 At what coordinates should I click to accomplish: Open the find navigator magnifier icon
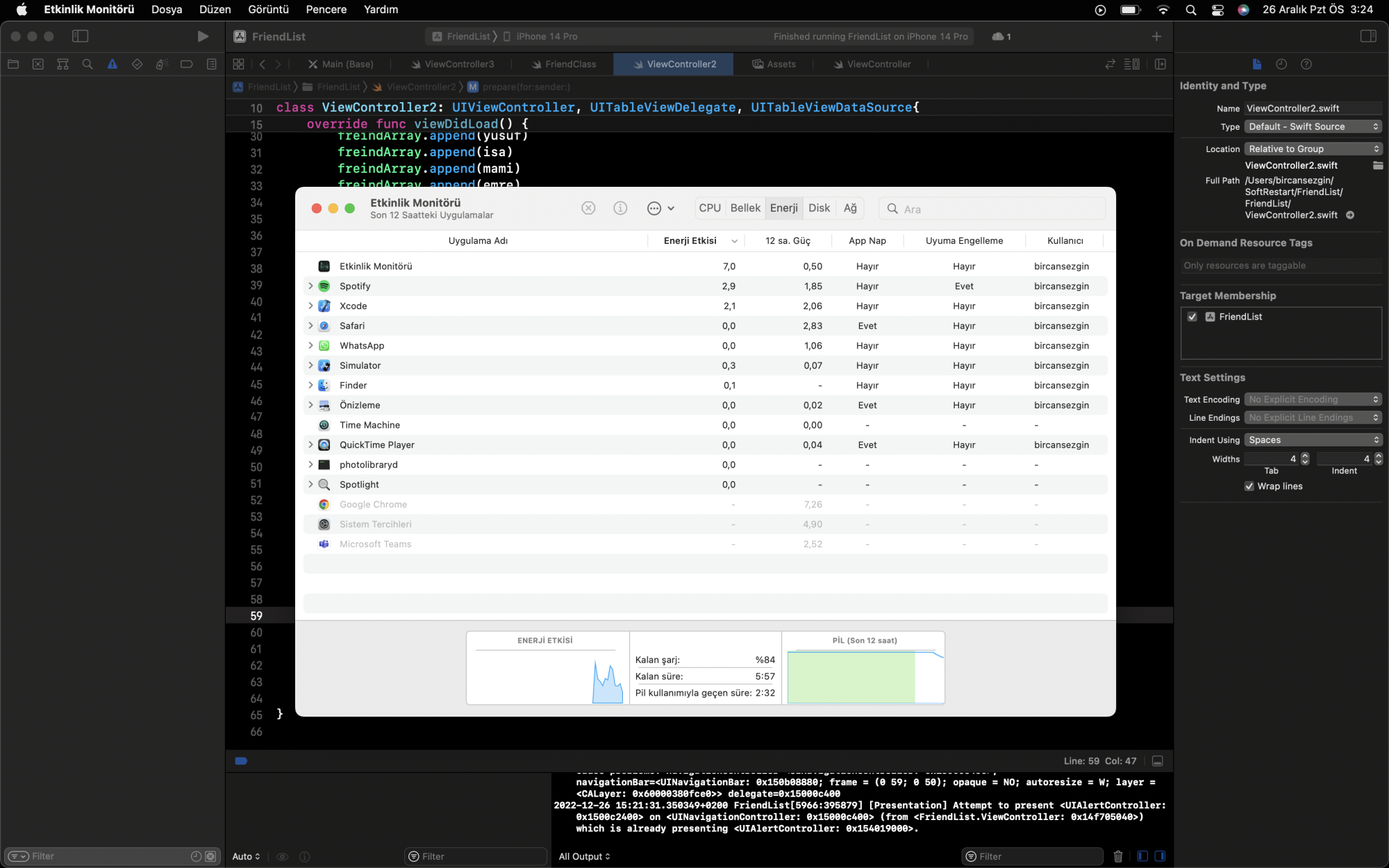[88, 64]
